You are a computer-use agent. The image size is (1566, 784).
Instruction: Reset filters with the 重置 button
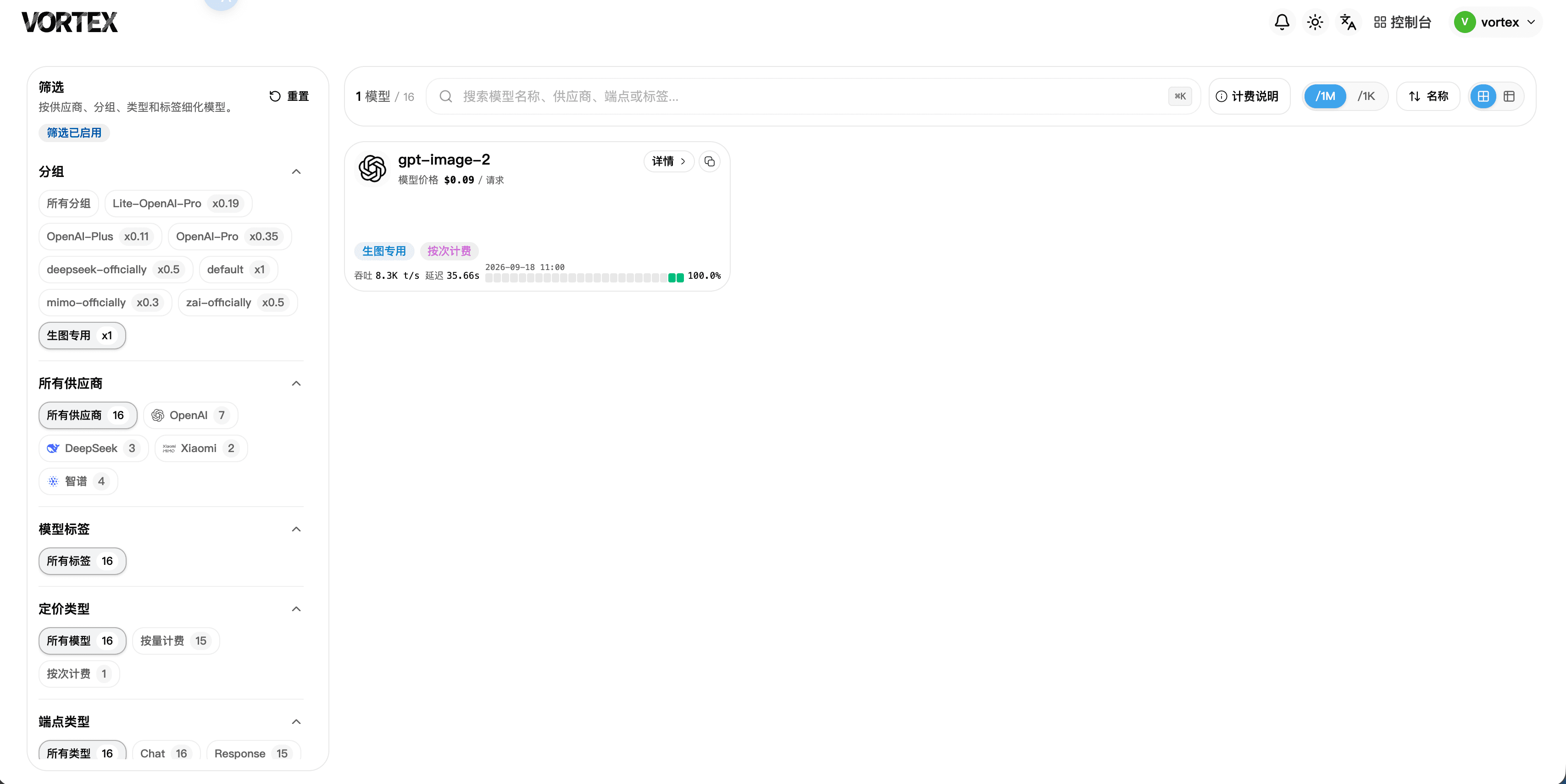(x=289, y=96)
